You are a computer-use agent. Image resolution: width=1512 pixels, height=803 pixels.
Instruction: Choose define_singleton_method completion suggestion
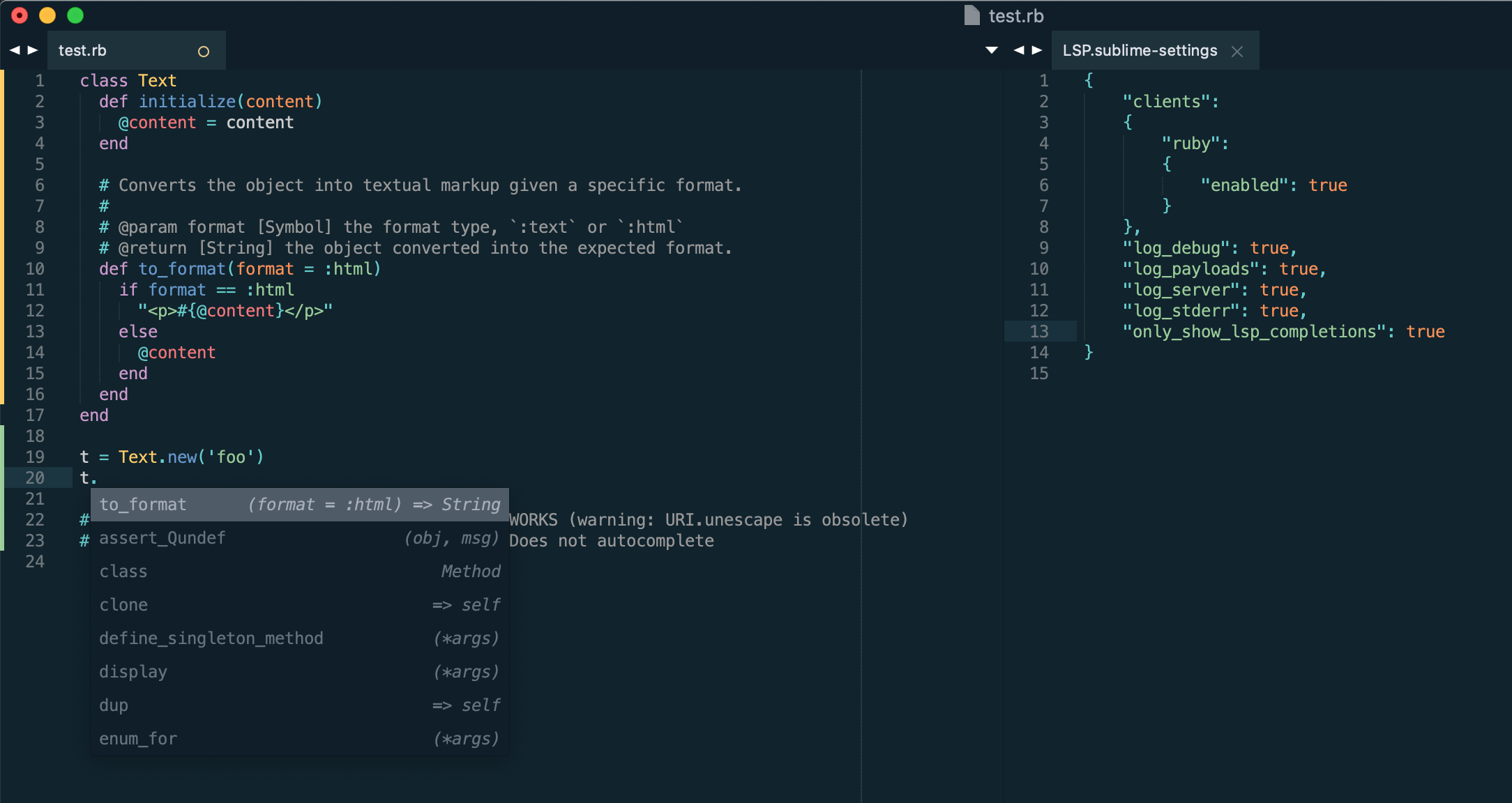pyautogui.click(x=211, y=638)
